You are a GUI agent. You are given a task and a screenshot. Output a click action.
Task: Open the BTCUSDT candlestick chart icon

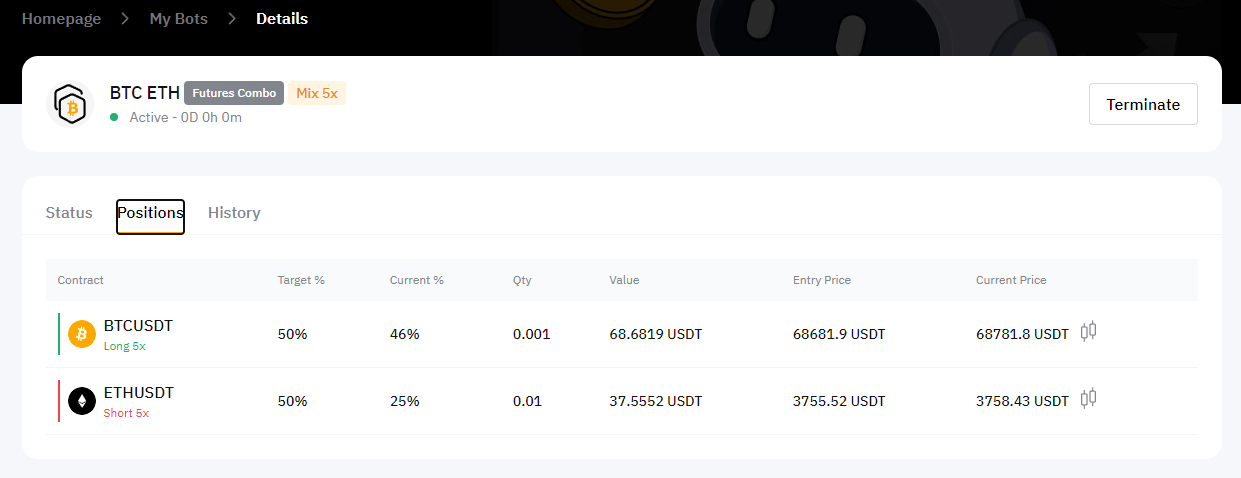click(1089, 331)
